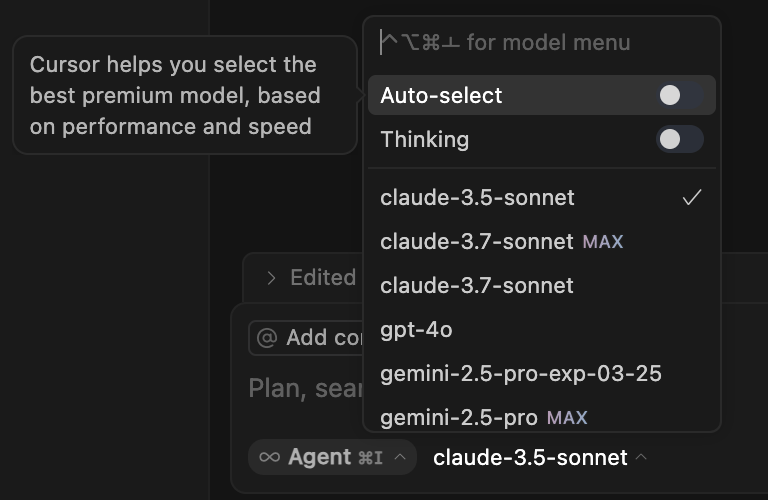Pick claude-3.7-sonnet without the MAX badge

click(477, 286)
